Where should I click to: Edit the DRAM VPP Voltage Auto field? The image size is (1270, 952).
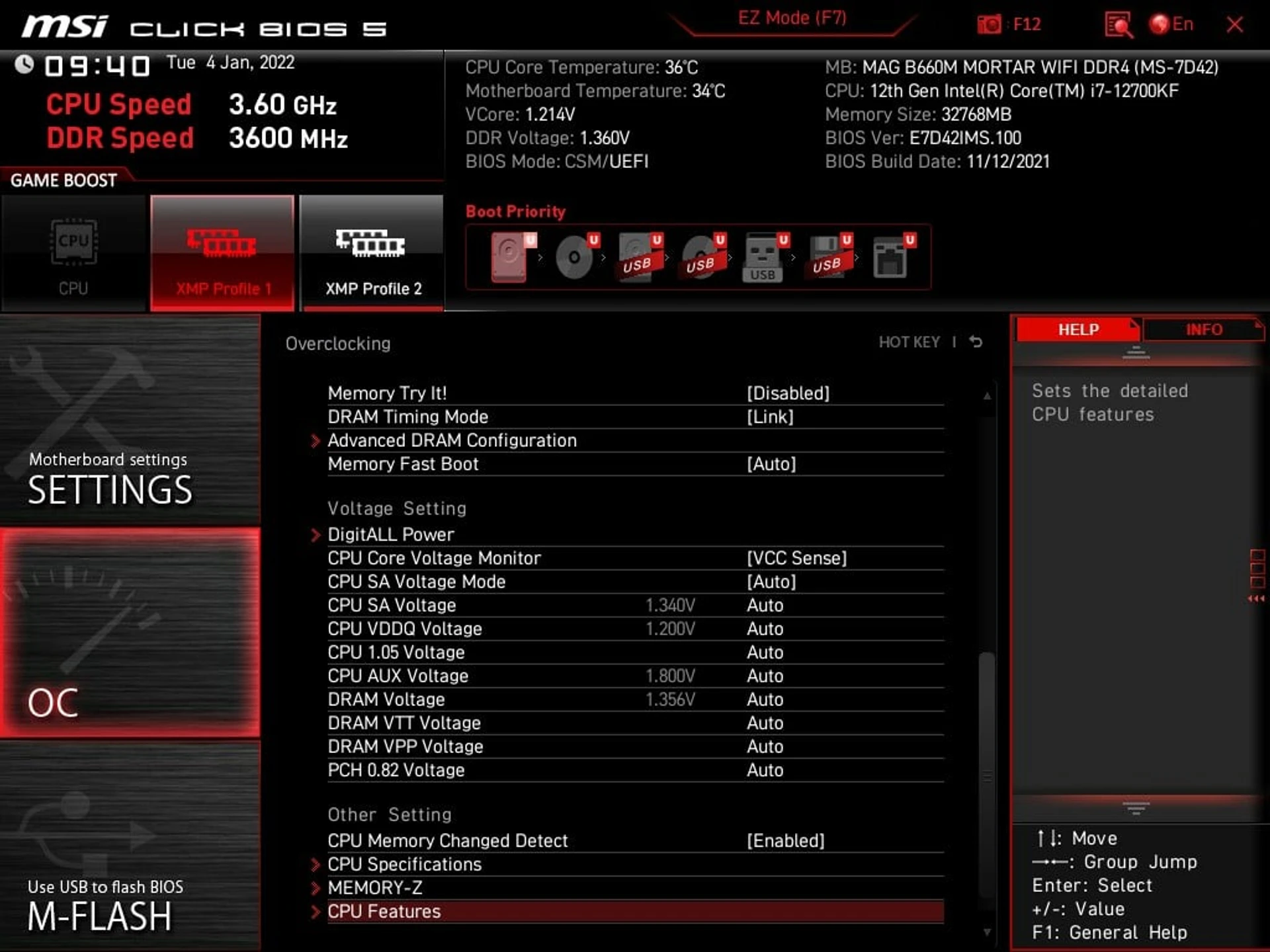pos(765,746)
